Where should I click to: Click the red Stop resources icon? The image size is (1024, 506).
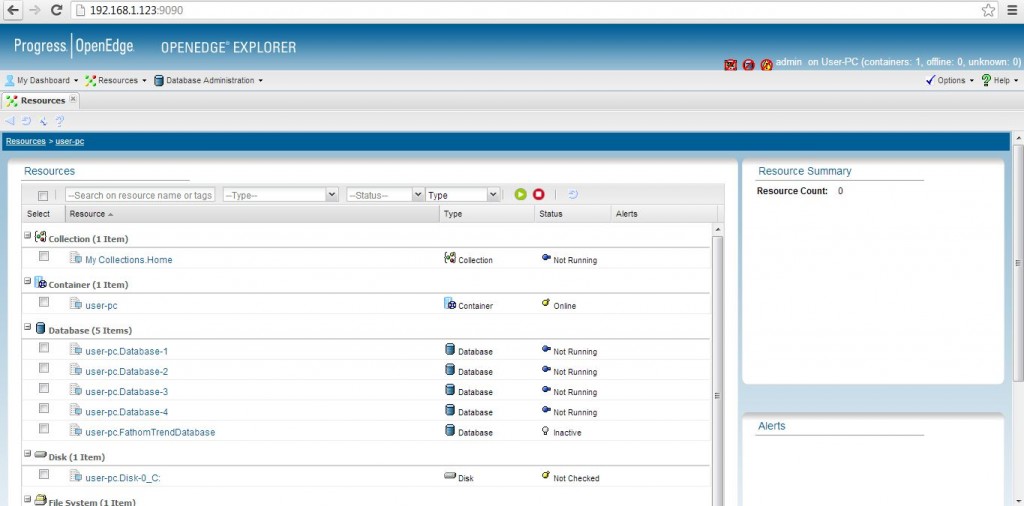[538, 195]
